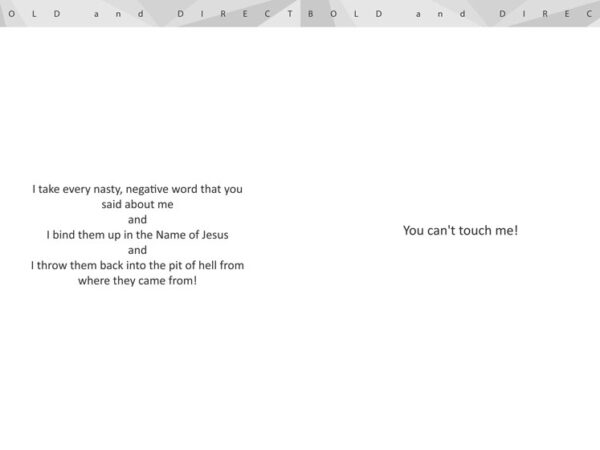Click the line "said about me"
Viewport: 600px width, 450px height.
(137, 204)
